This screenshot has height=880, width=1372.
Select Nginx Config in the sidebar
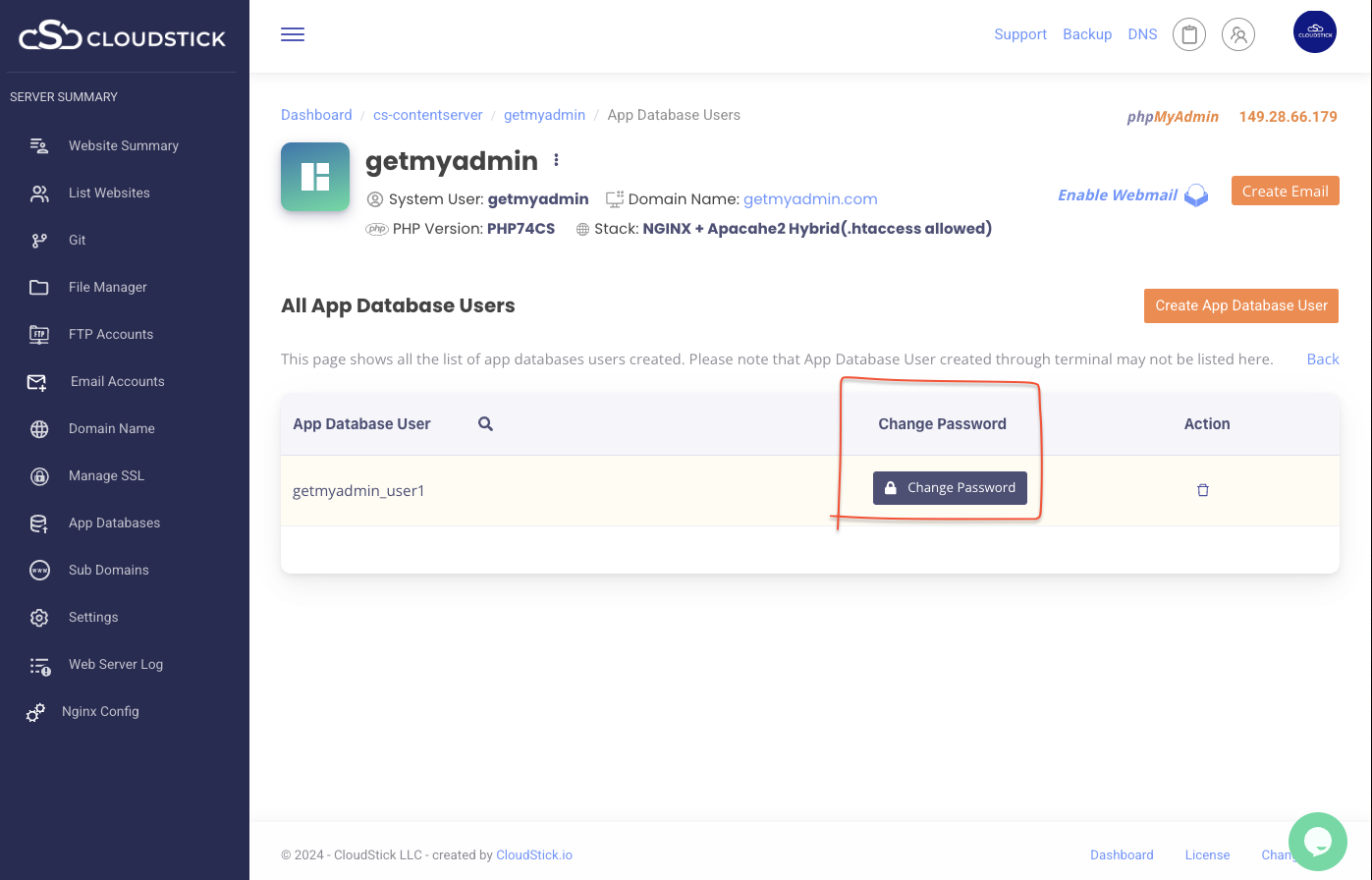[100, 711]
